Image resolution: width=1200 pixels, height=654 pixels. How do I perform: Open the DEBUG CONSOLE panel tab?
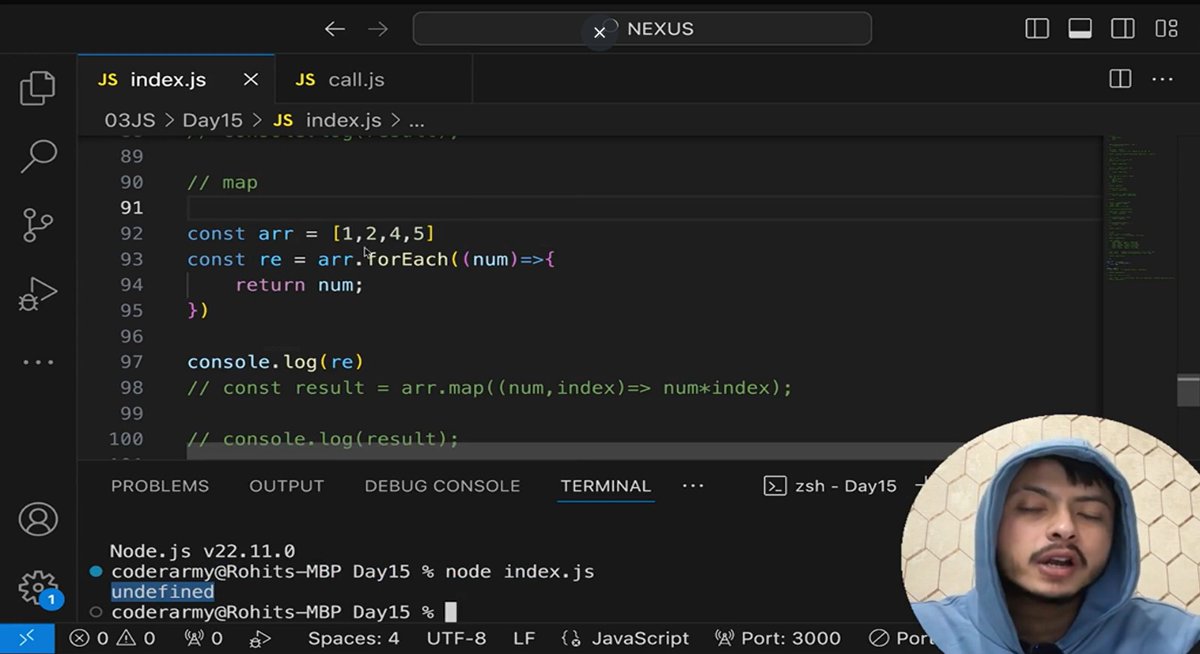(442, 486)
